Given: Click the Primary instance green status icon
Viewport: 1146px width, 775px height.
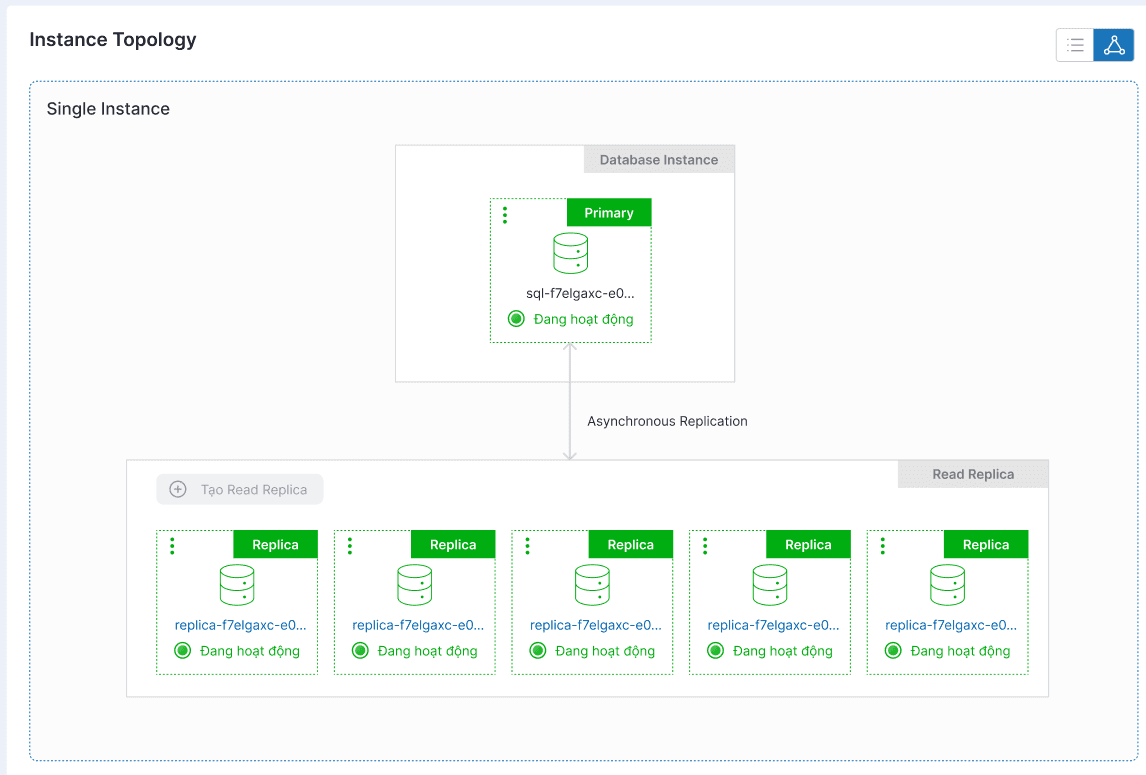Looking at the screenshot, I should 516,319.
